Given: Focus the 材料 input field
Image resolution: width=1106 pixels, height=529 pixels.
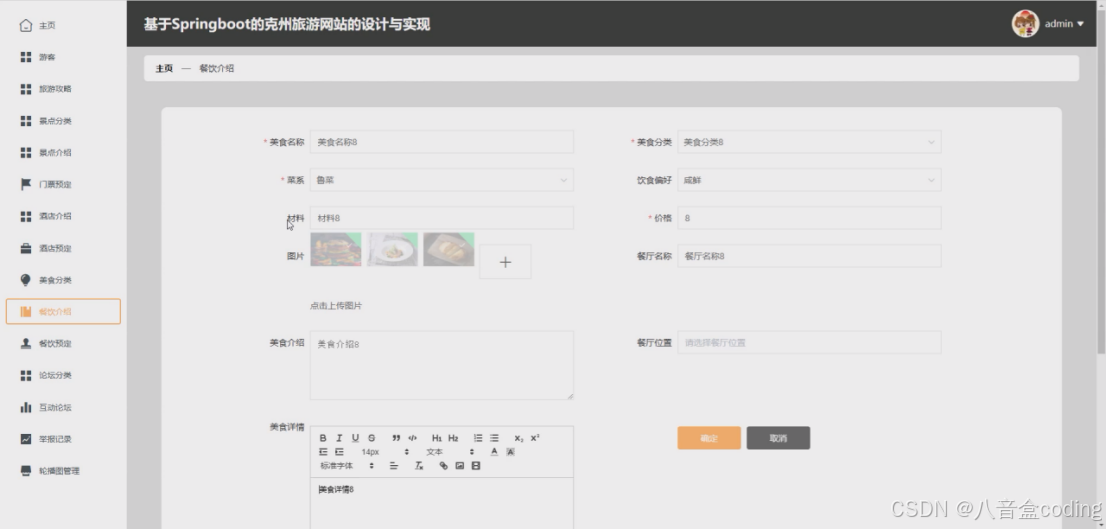Looking at the screenshot, I should [442, 218].
